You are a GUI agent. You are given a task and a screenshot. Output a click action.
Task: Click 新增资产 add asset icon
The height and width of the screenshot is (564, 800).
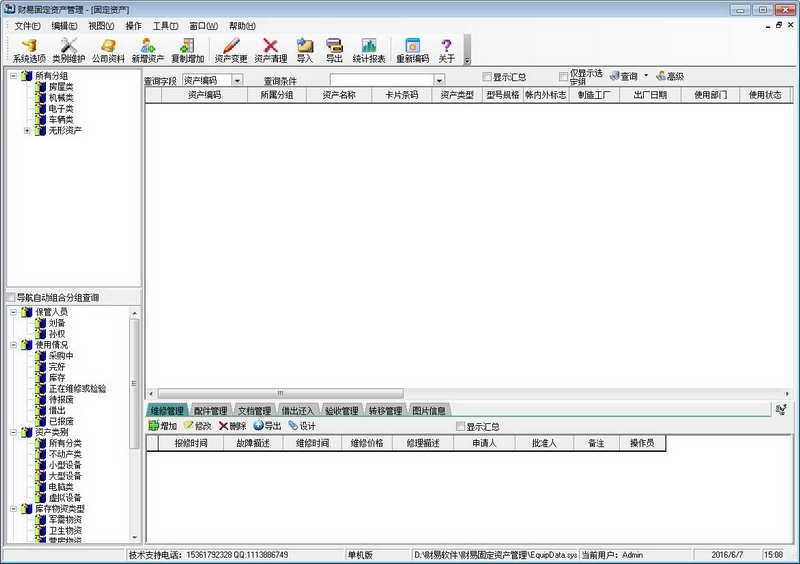[x=147, y=50]
